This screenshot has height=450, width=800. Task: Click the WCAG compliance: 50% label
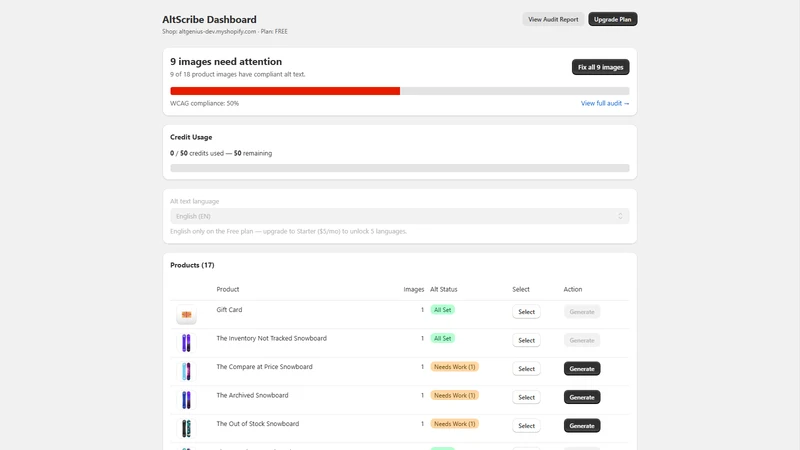(x=205, y=104)
